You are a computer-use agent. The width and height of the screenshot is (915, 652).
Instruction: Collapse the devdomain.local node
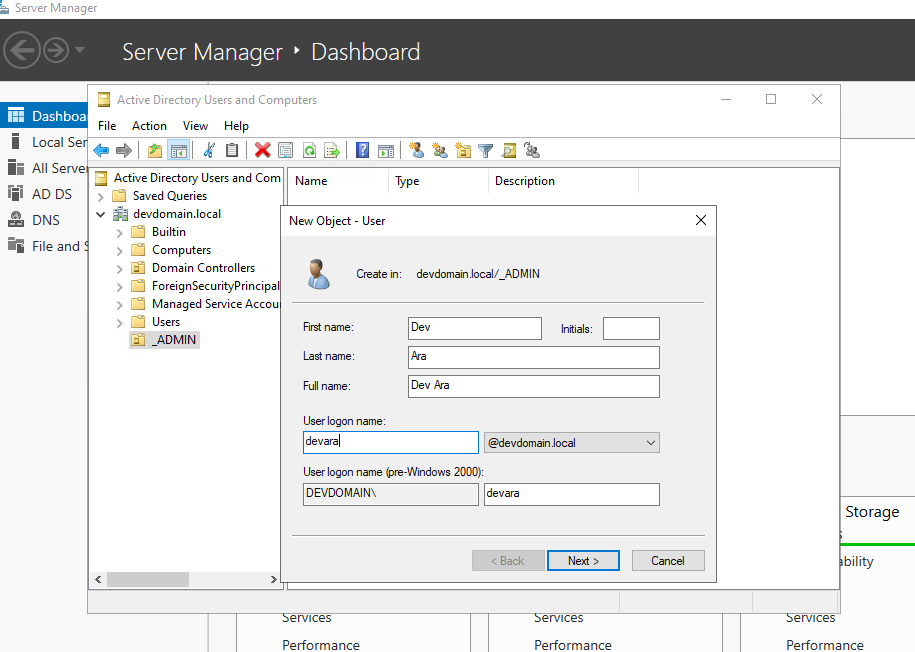(x=100, y=214)
